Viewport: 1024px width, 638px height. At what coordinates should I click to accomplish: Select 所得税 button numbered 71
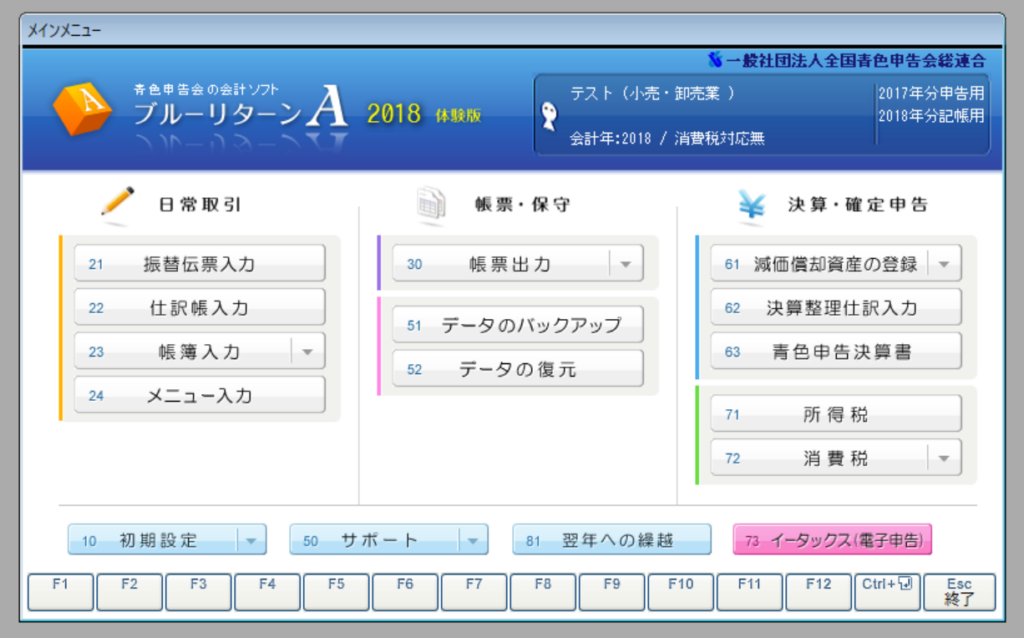(836, 413)
